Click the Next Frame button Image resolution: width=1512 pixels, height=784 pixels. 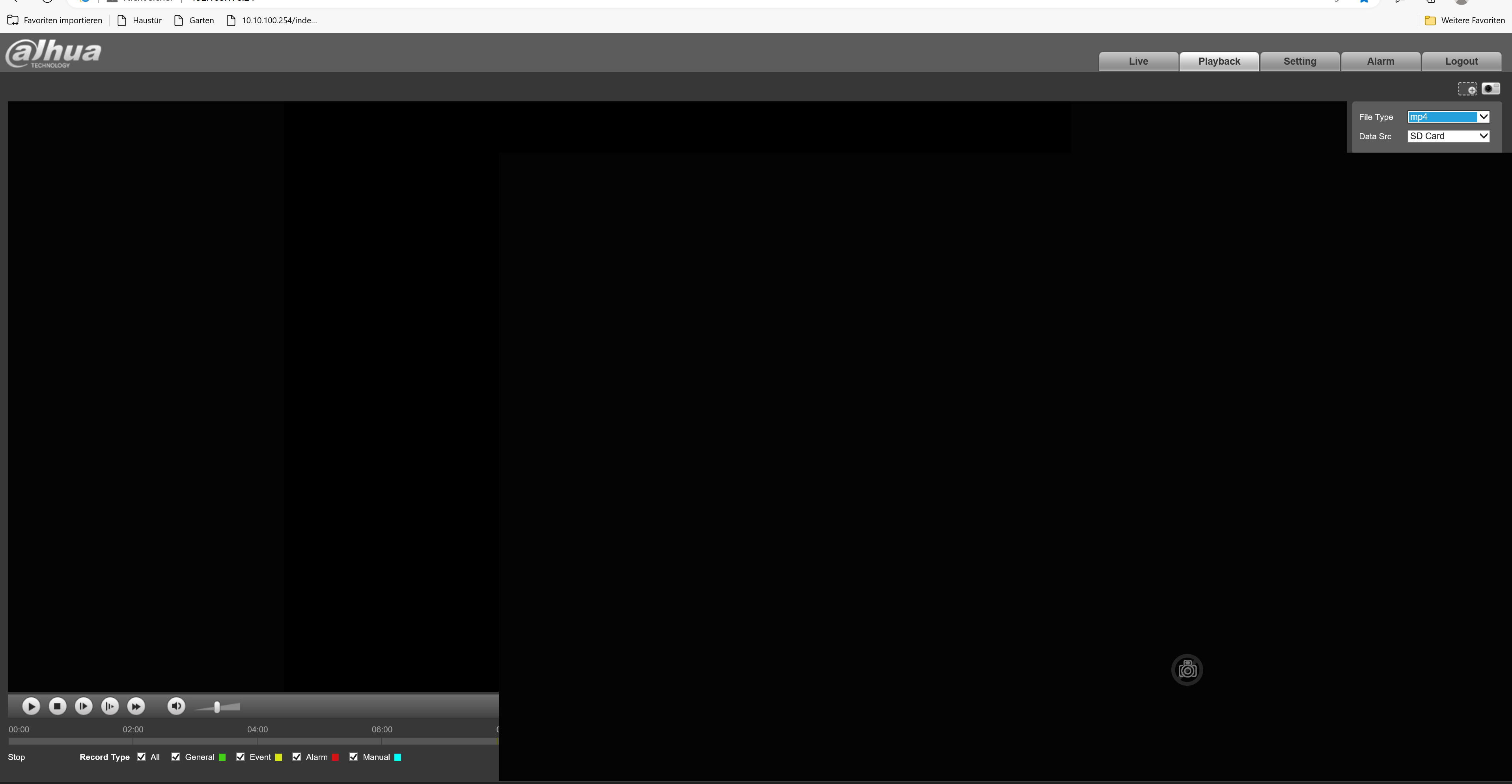[83, 706]
